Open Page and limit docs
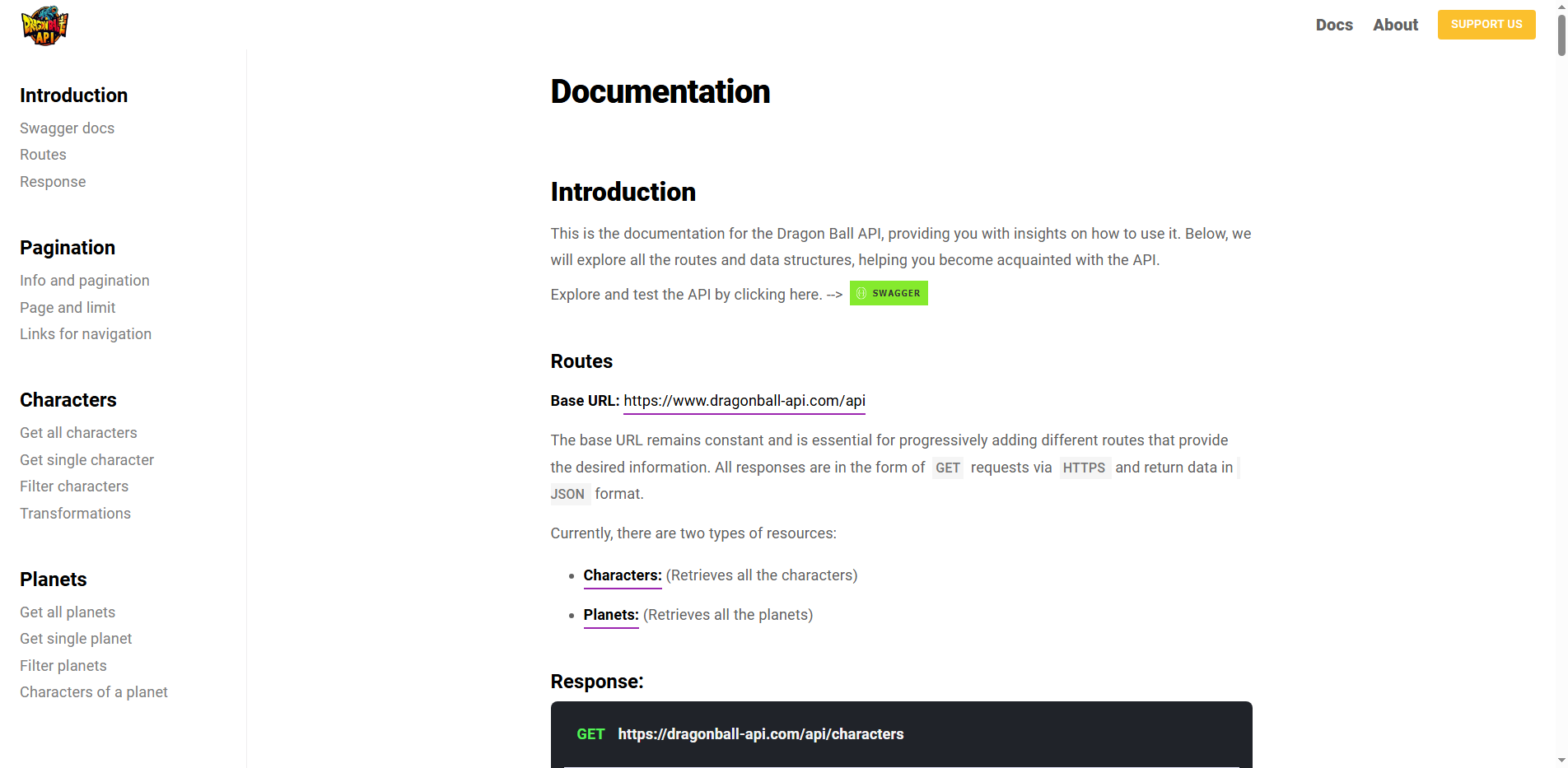This screenshot has width=1568, height=768. coord(67,307)
